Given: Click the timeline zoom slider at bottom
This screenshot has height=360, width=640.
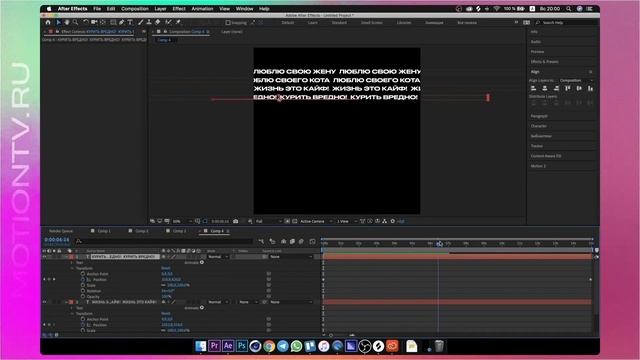Looking at the screenshot, I should coord(341,335).
